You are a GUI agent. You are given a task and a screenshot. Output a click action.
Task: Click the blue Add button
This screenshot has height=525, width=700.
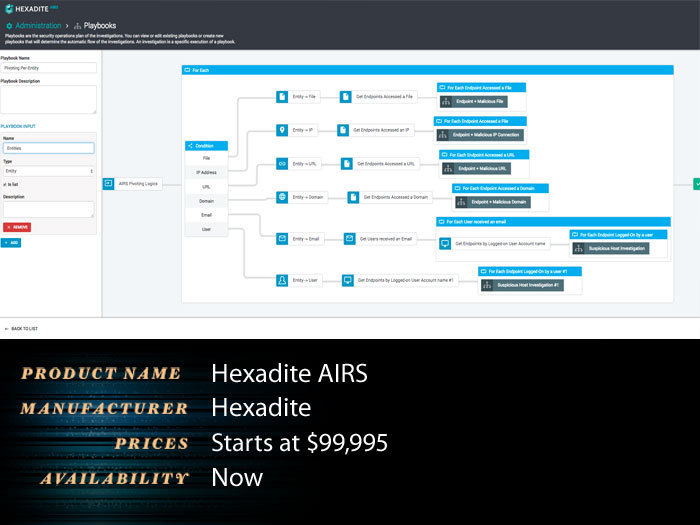coord(11,243)
